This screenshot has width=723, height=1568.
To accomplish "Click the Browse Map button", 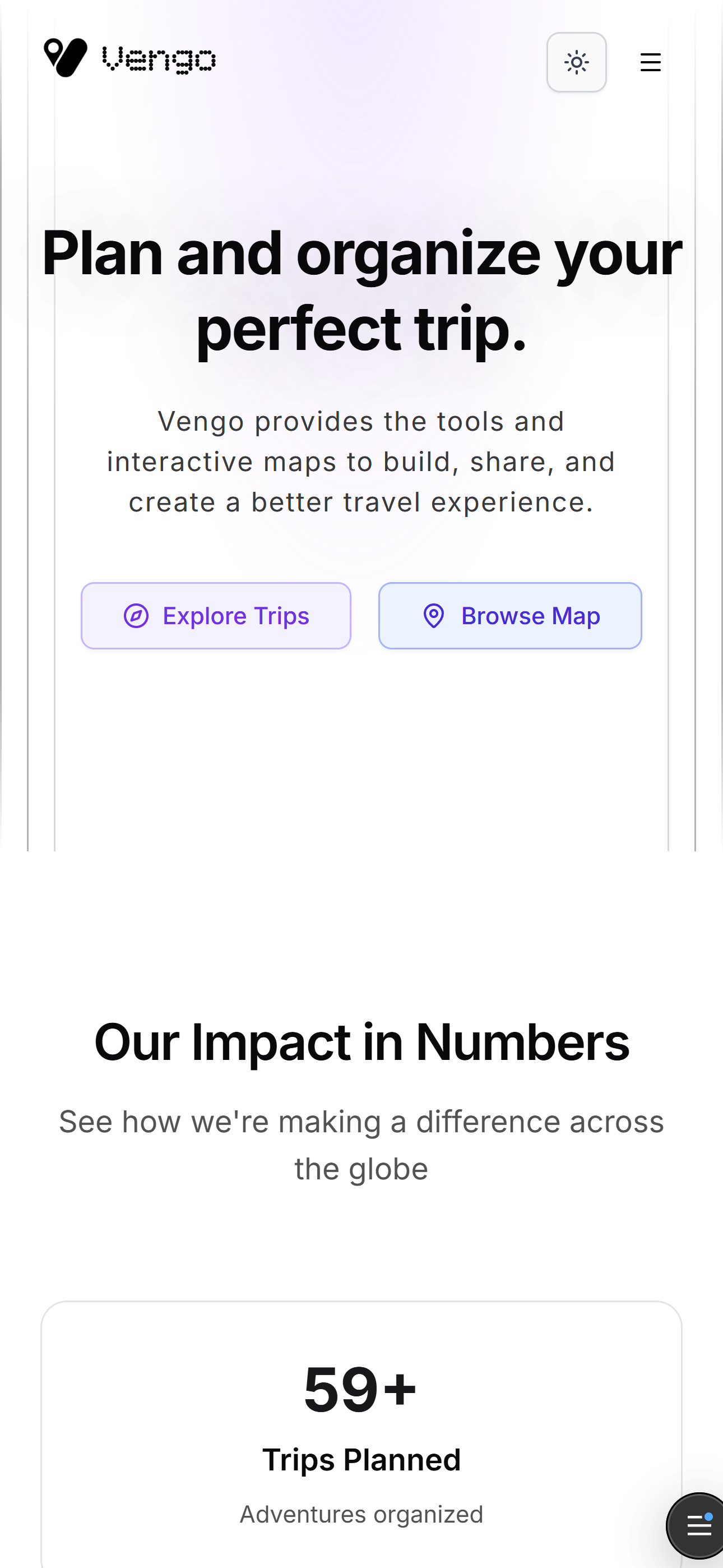I will (x=510, y=615).
